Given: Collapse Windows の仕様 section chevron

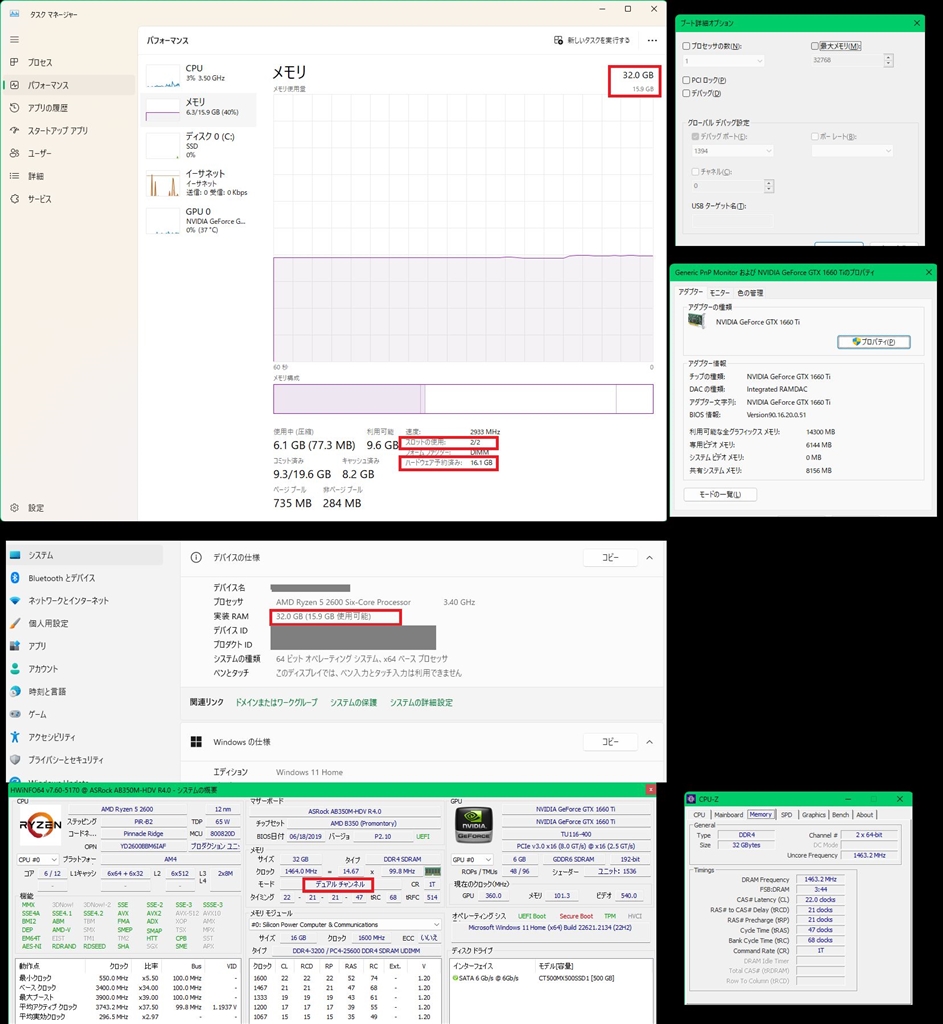Looking at the screenshot, I should pyautogui.click(x=650, y=742).
